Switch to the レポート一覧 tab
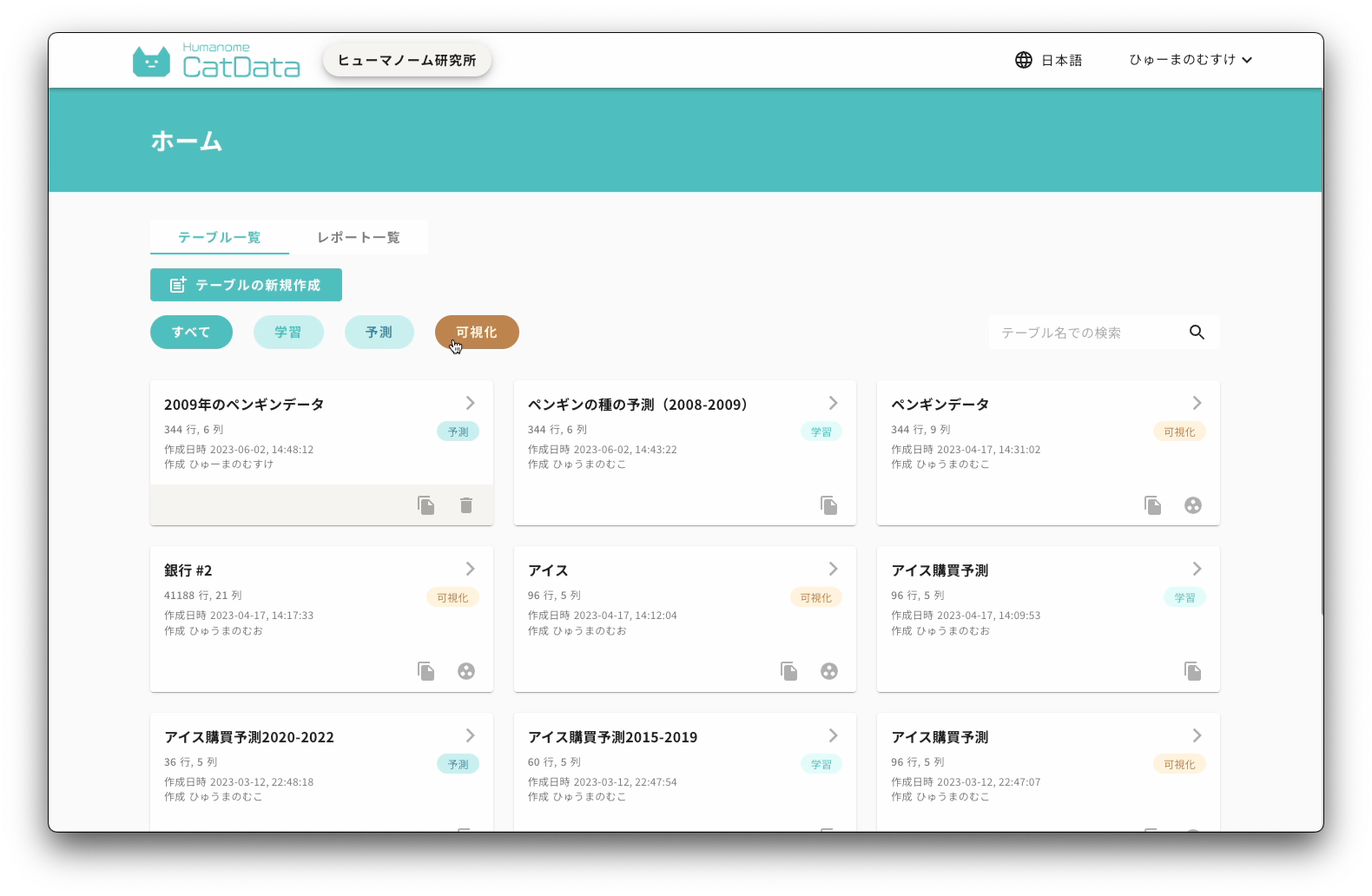The image size is (1372, 896). (x=358, y=237)
